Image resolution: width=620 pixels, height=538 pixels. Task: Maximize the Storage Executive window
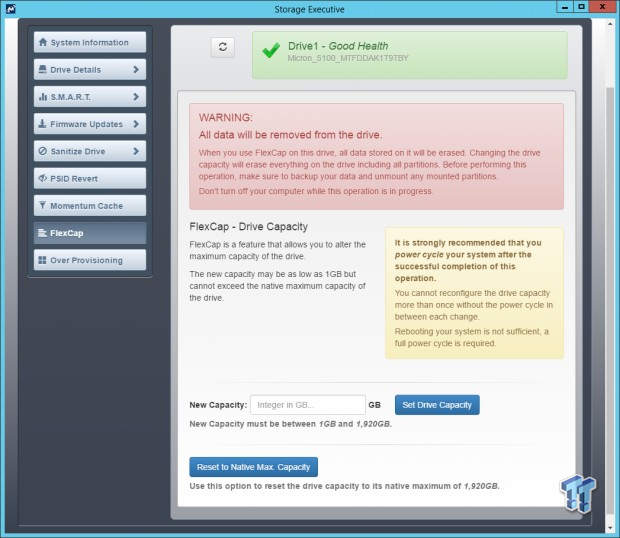point(581,7)
